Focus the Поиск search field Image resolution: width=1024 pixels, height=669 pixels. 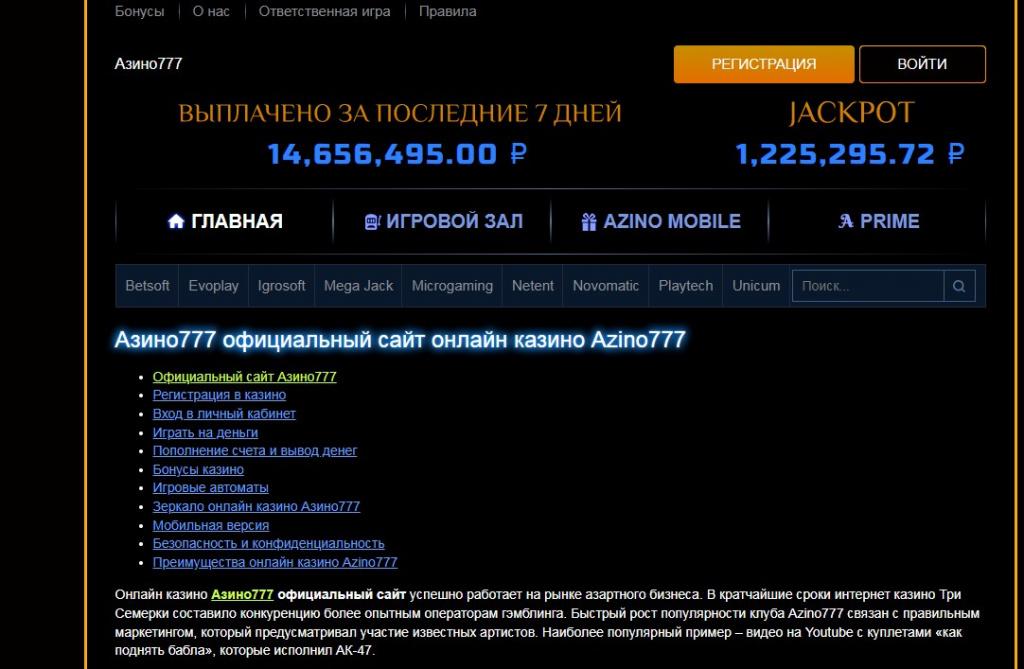pyautogui.click(x=868, y=286)
